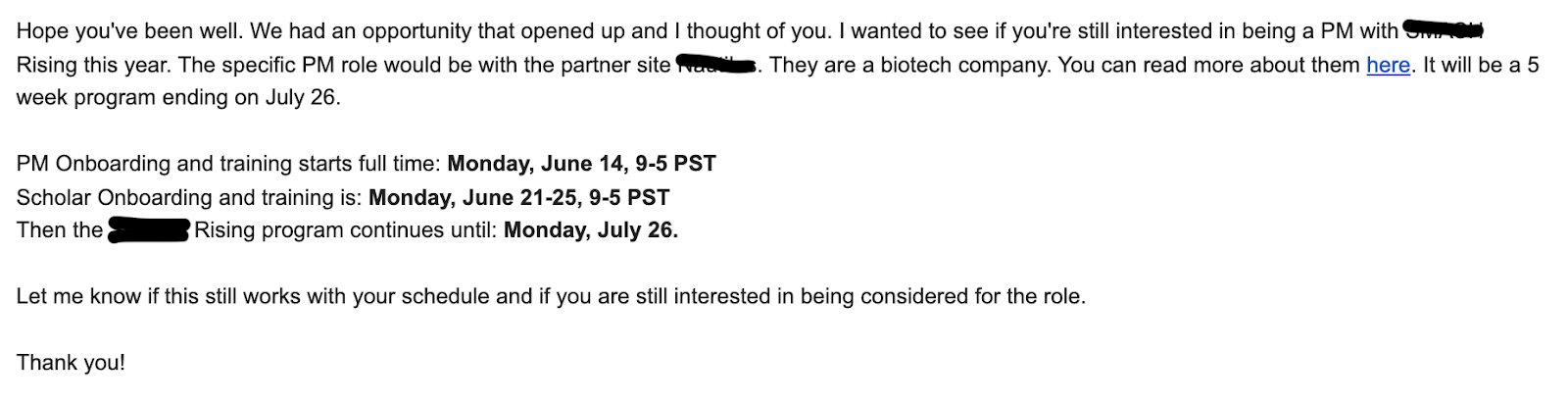The image size is (1568, 404).
Task: Click the "Thank you!" closing line
Action: (x=71, y=363)
